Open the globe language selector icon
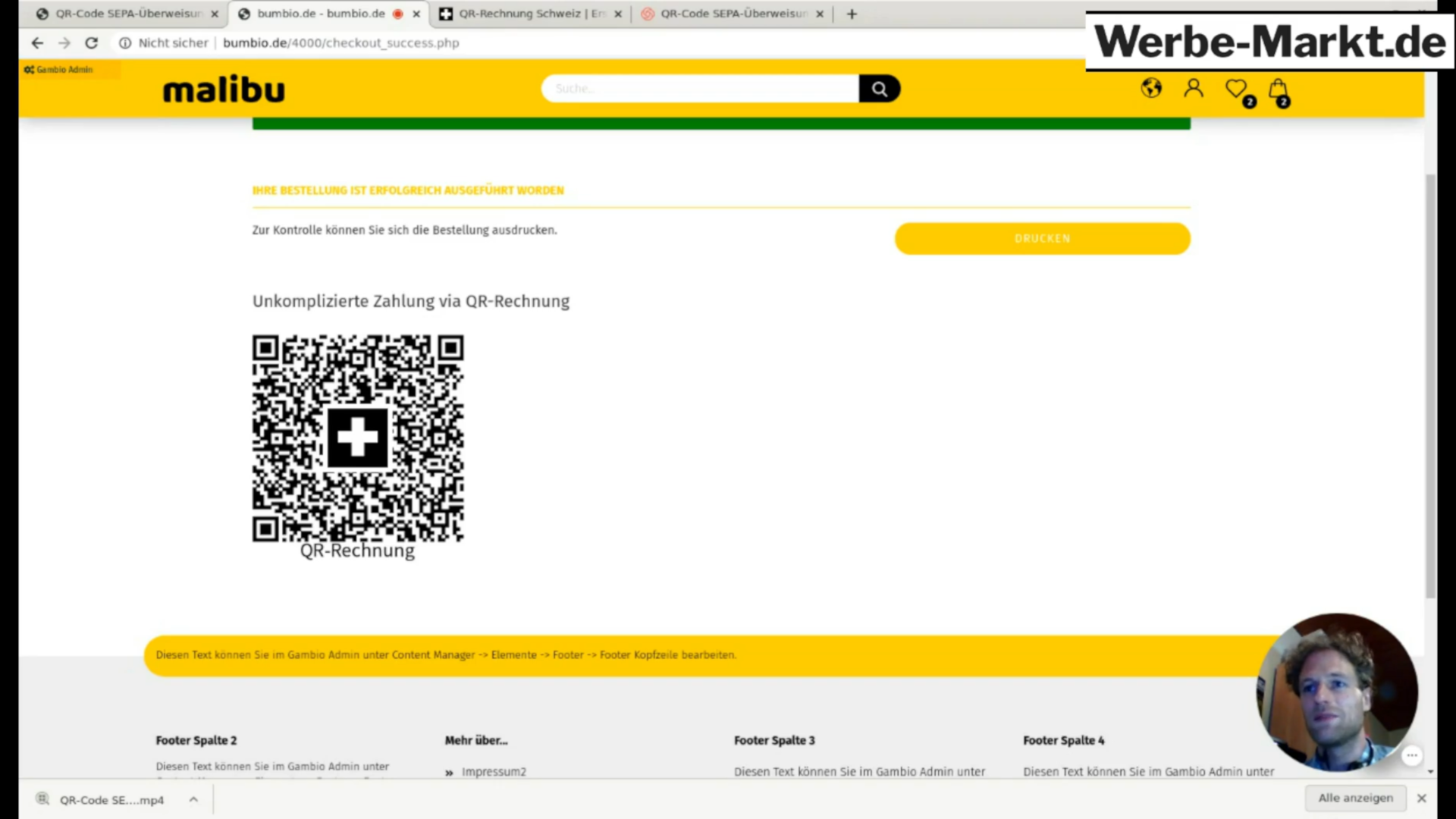This screenshot has width=1456, height=819. (1151, 88)
